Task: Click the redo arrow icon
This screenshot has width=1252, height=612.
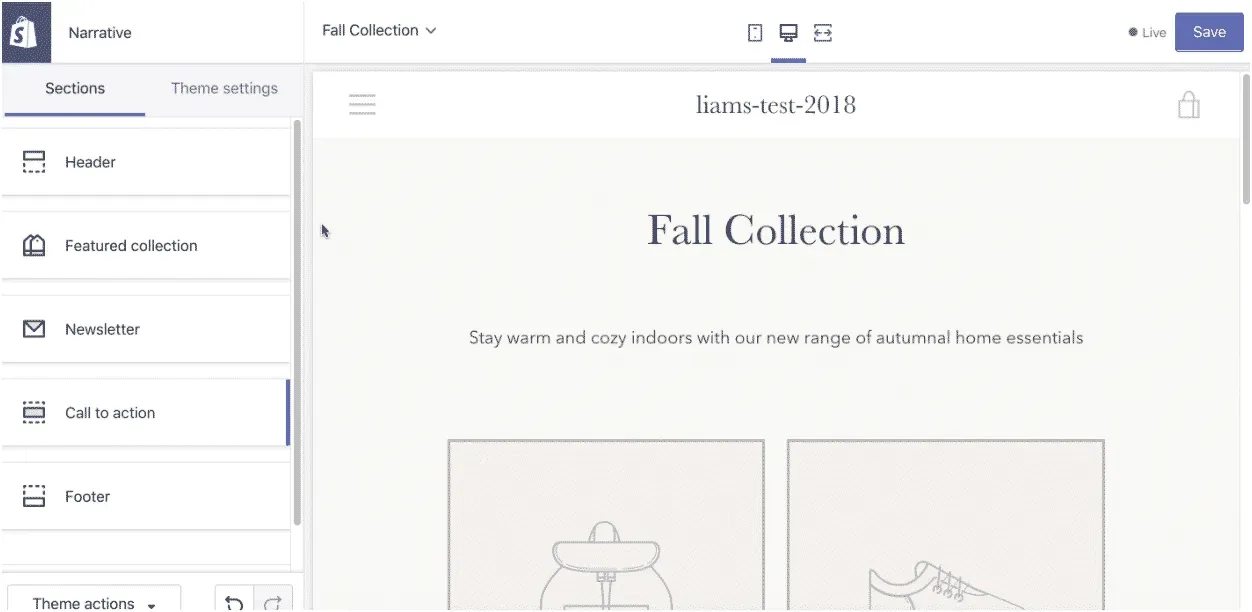Action: pos(272,601)
